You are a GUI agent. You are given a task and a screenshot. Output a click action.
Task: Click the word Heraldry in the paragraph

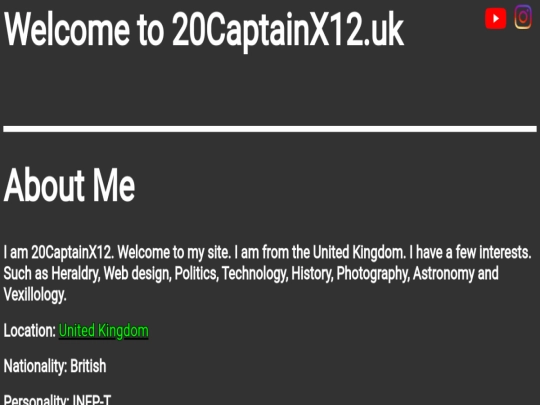pyautogui.click(x=75, y=274)
